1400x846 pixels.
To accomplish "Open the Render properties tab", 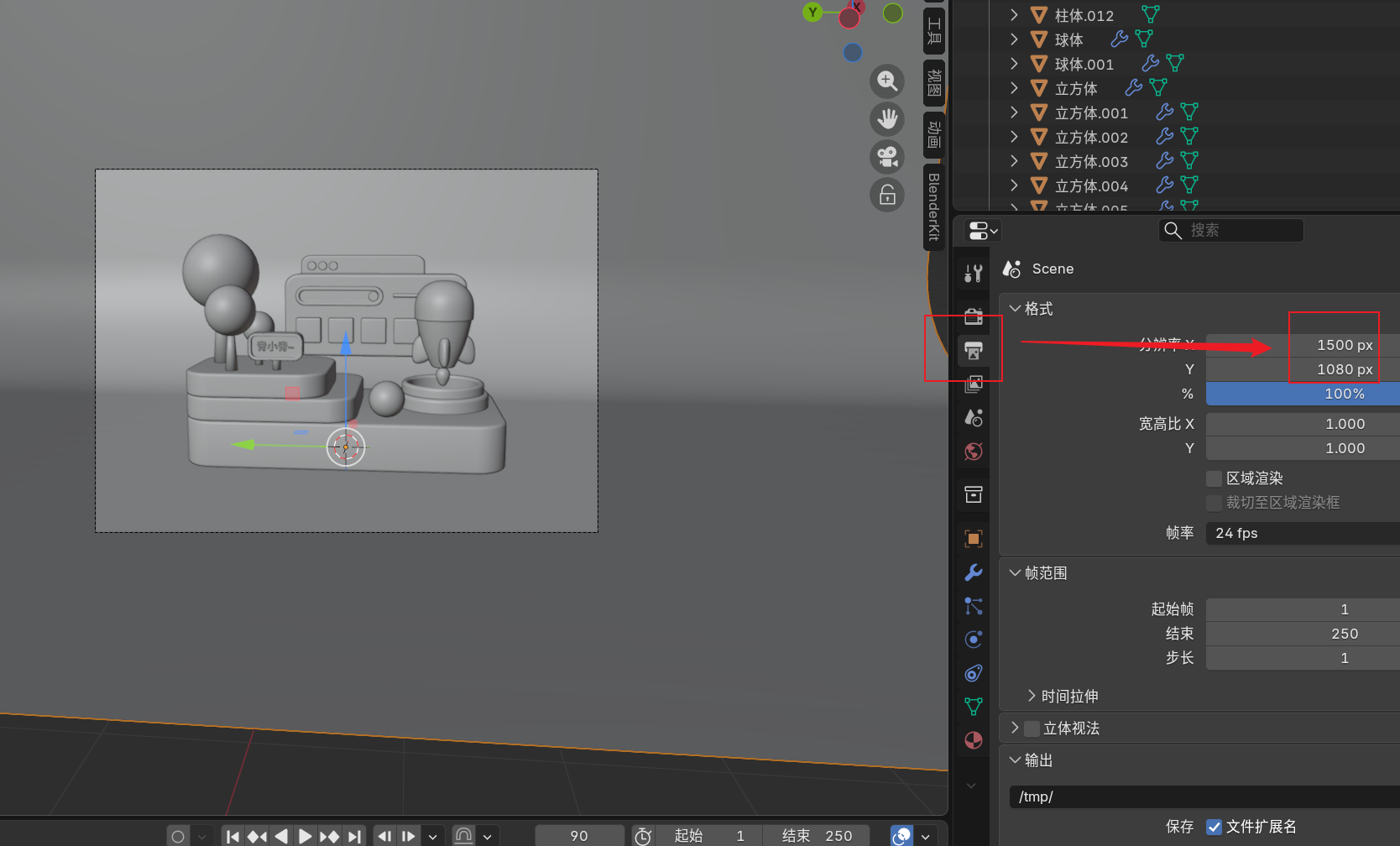I will tap(974, 316).
